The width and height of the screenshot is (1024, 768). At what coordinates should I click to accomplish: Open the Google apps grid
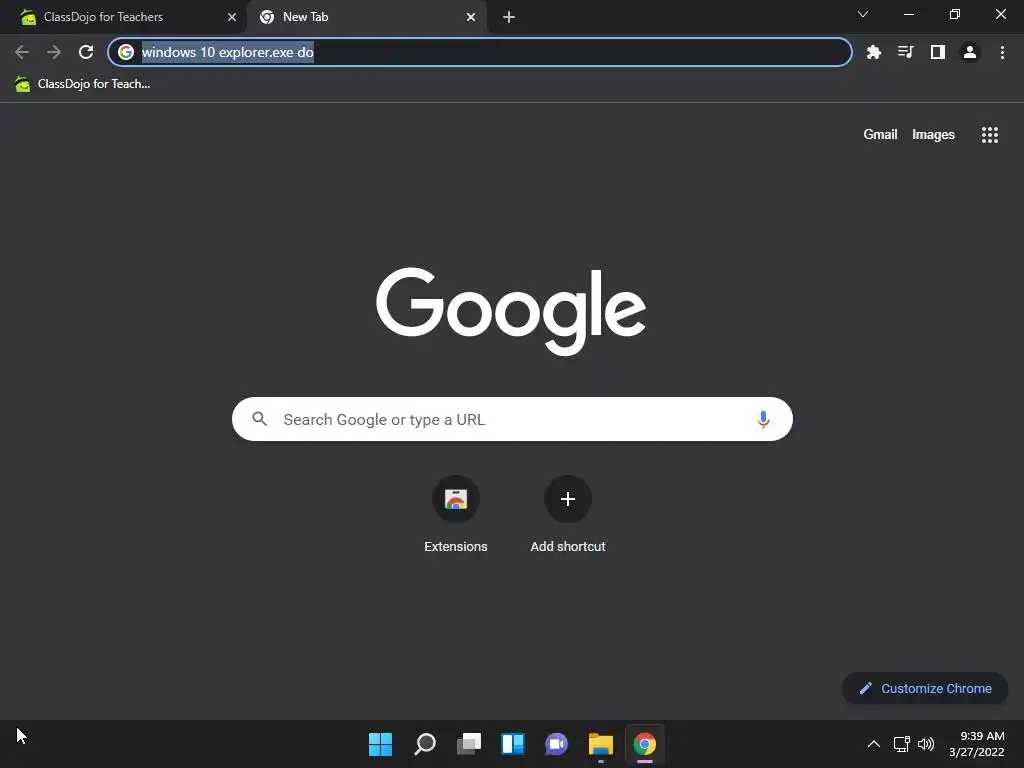click(989, 135)
